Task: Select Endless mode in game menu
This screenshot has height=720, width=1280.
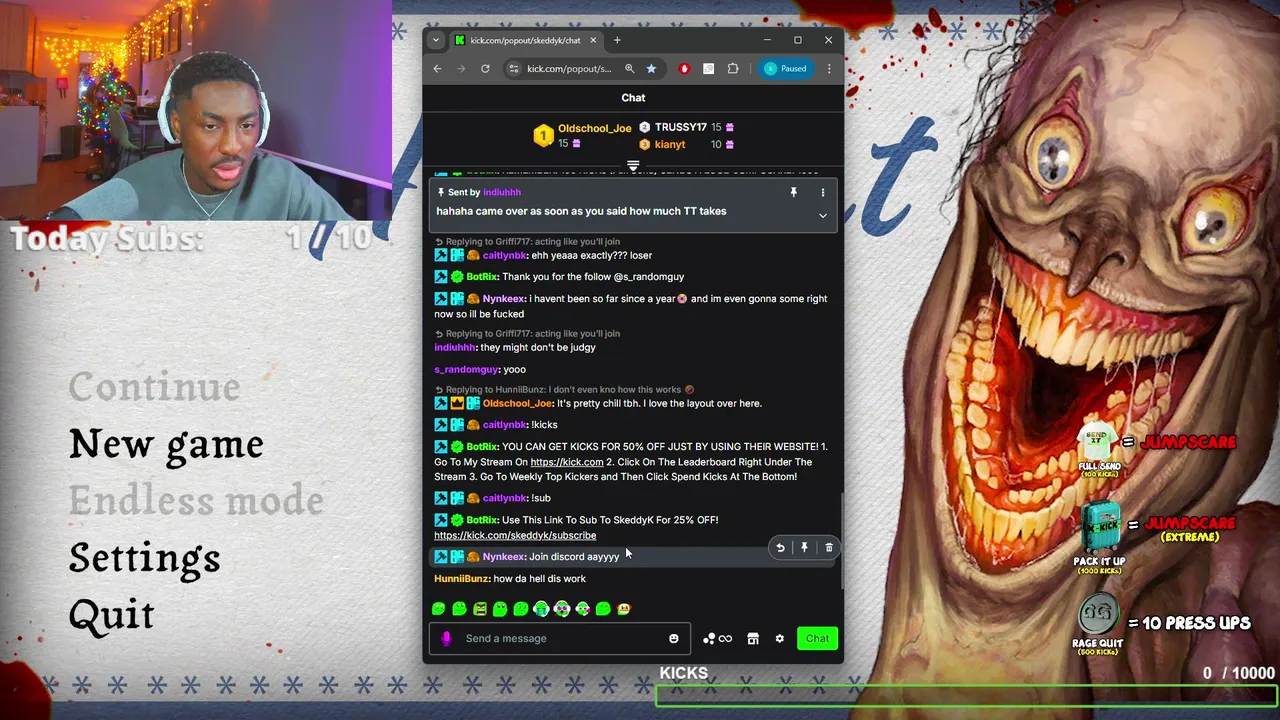Action: (196, 500)
